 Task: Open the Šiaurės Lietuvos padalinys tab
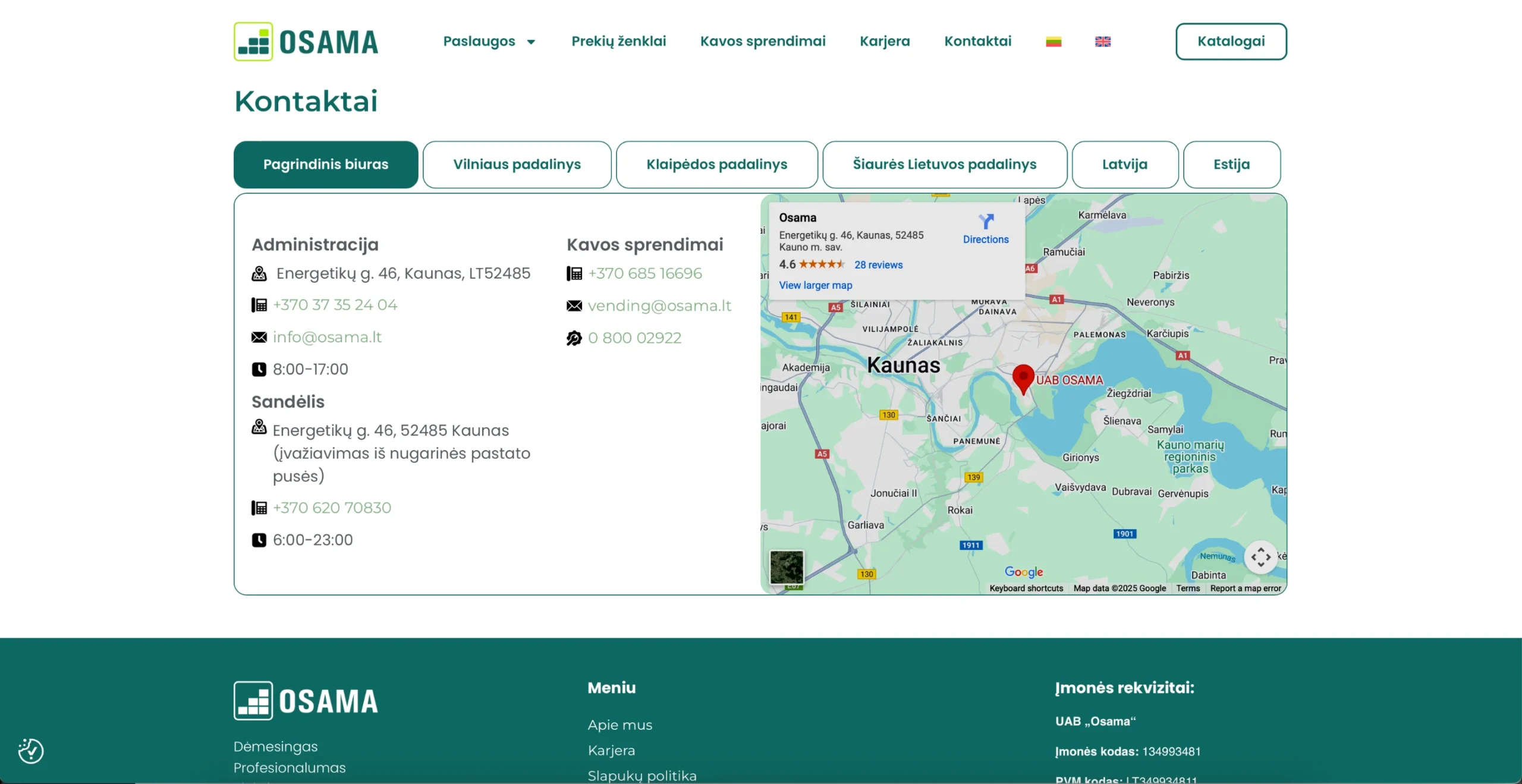pos(944,165)
